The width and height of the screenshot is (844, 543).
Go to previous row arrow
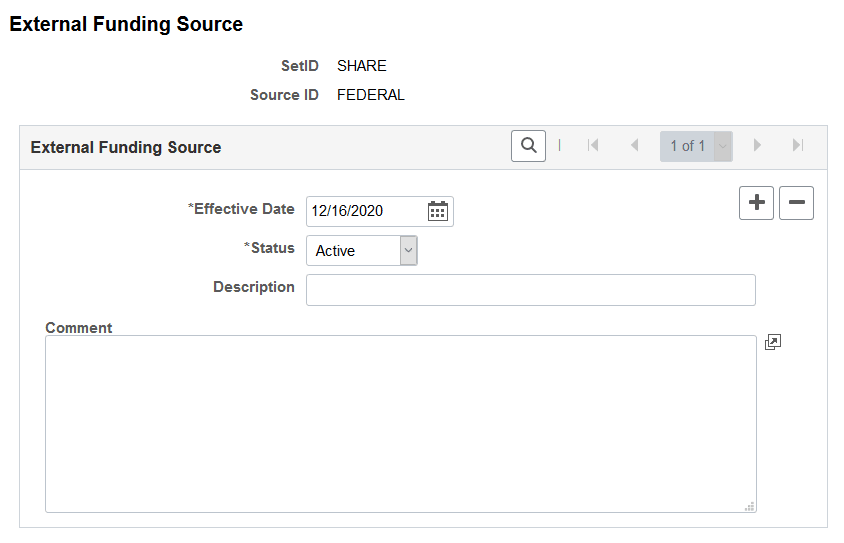pyautogui.click(x=634, y=145)
